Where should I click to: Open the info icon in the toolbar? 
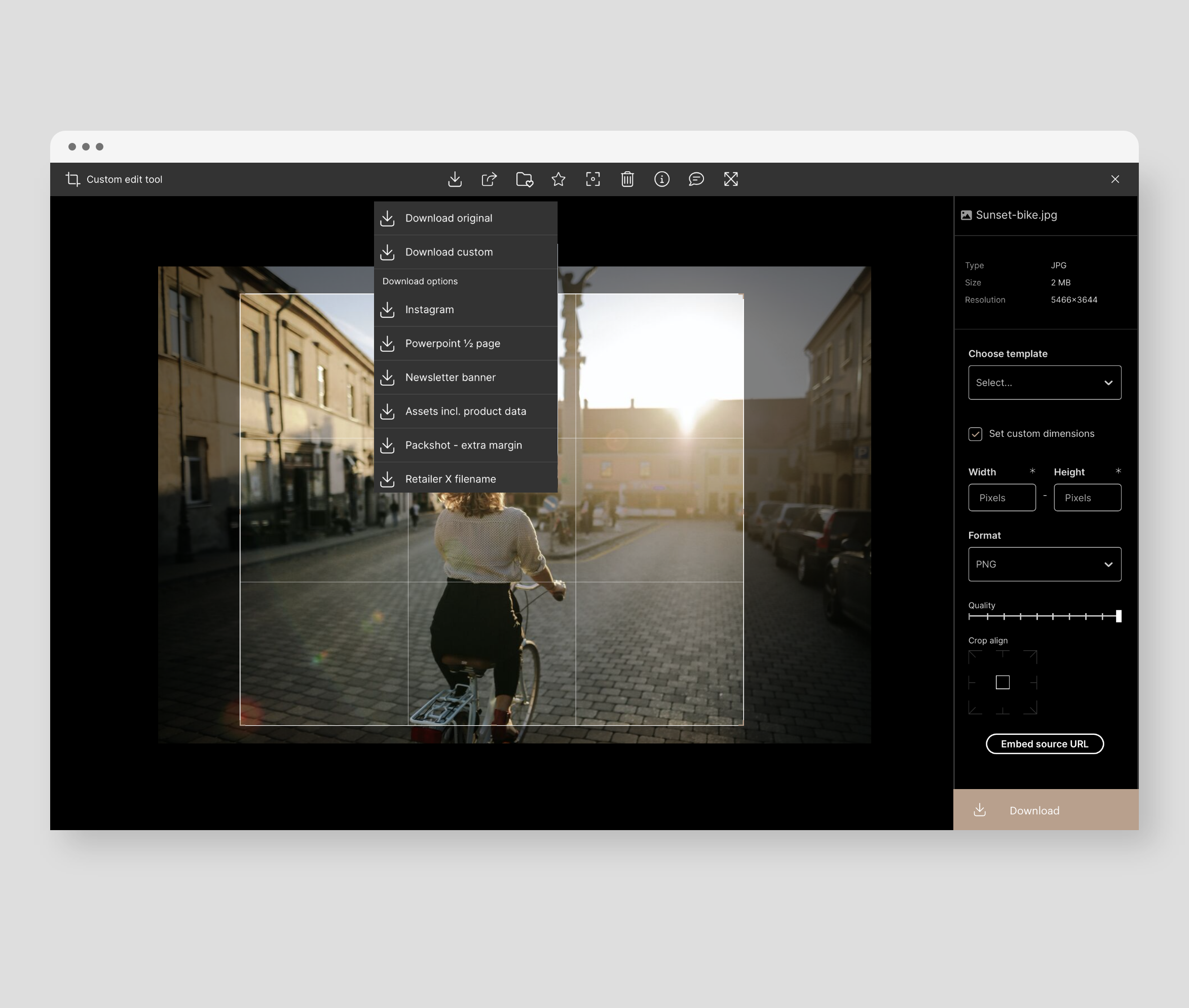[661, 179]
